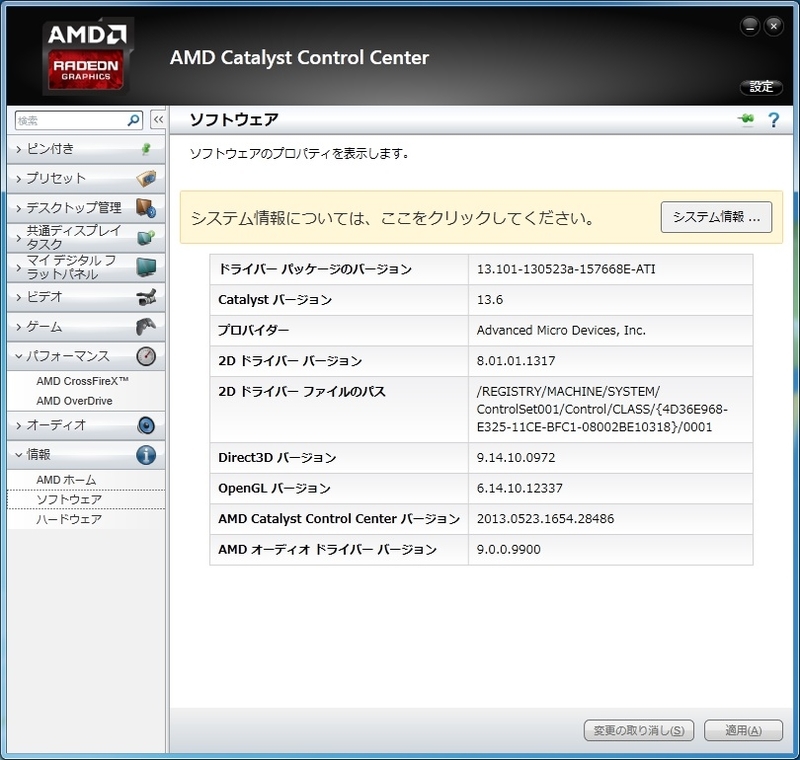800x760 pixels.
Task: Click the OpenGL バージョン label
Action: click(x=274, y=488)
